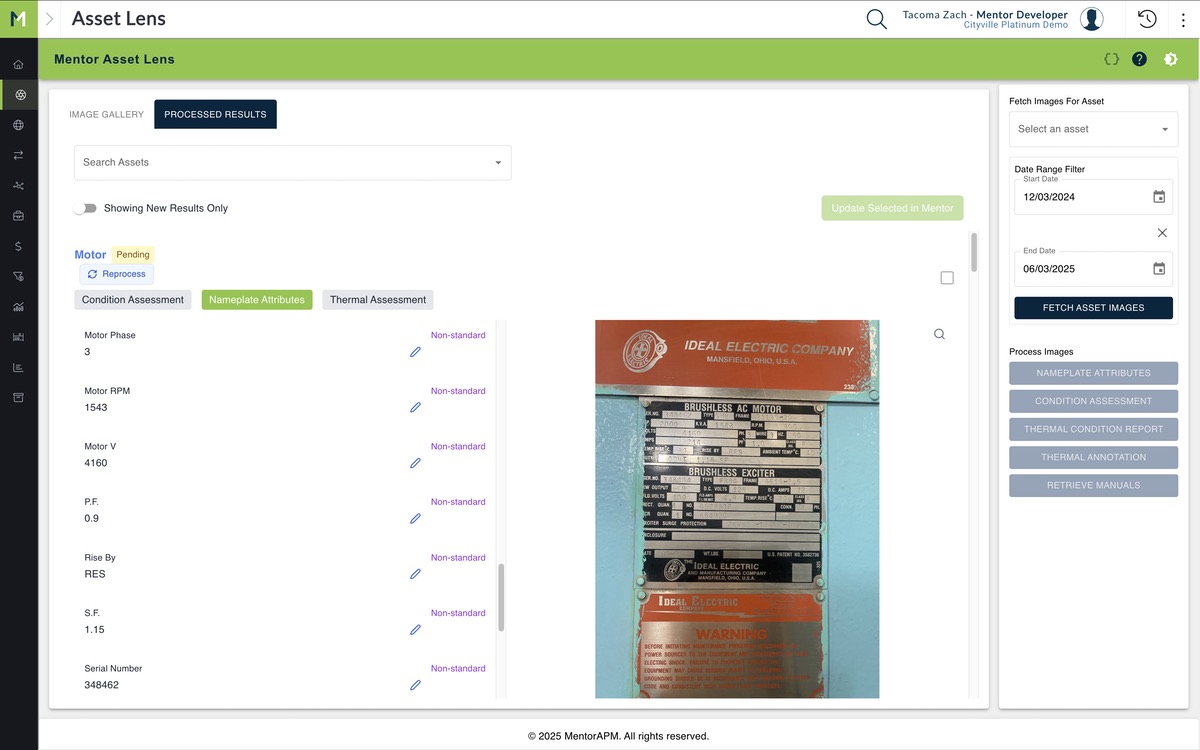Open the factory chart sidebar icon
Screen dimensions: 1200x750
click(x=19, y=337)
